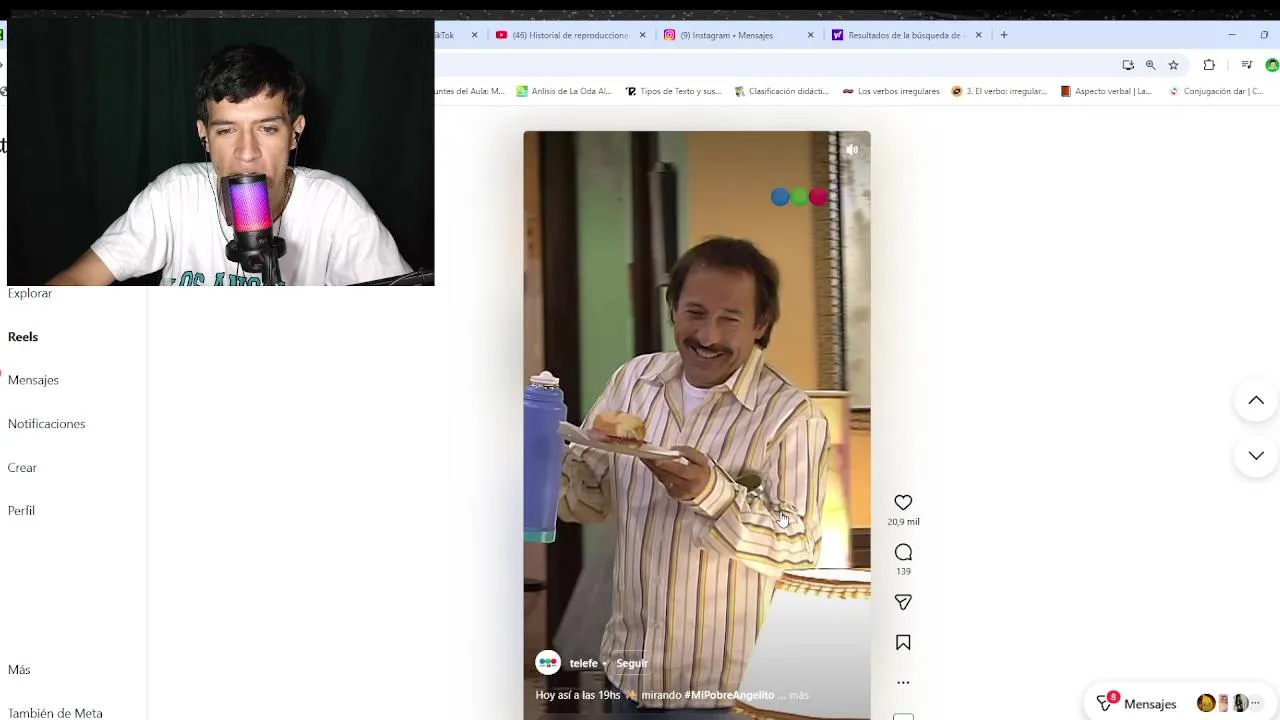
Task: Bookmark this page with the star icon
Action: click(1173, 65)
